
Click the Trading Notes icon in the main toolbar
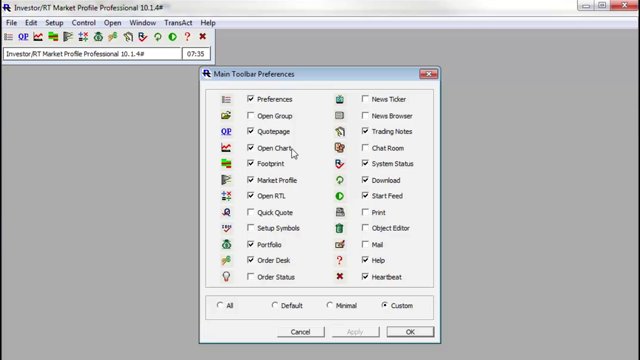tap(128, 37)
